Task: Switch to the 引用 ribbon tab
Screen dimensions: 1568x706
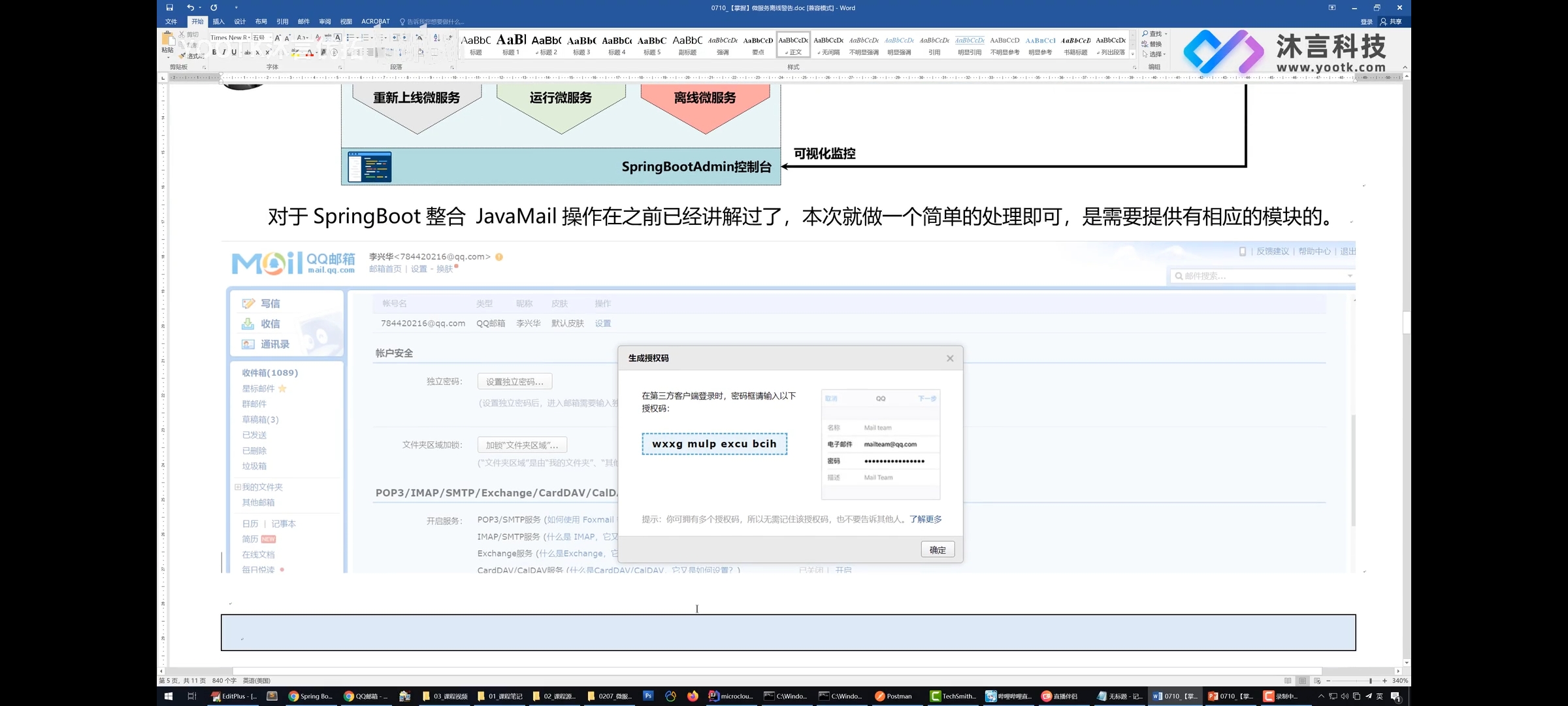Action: pos(282,22)
